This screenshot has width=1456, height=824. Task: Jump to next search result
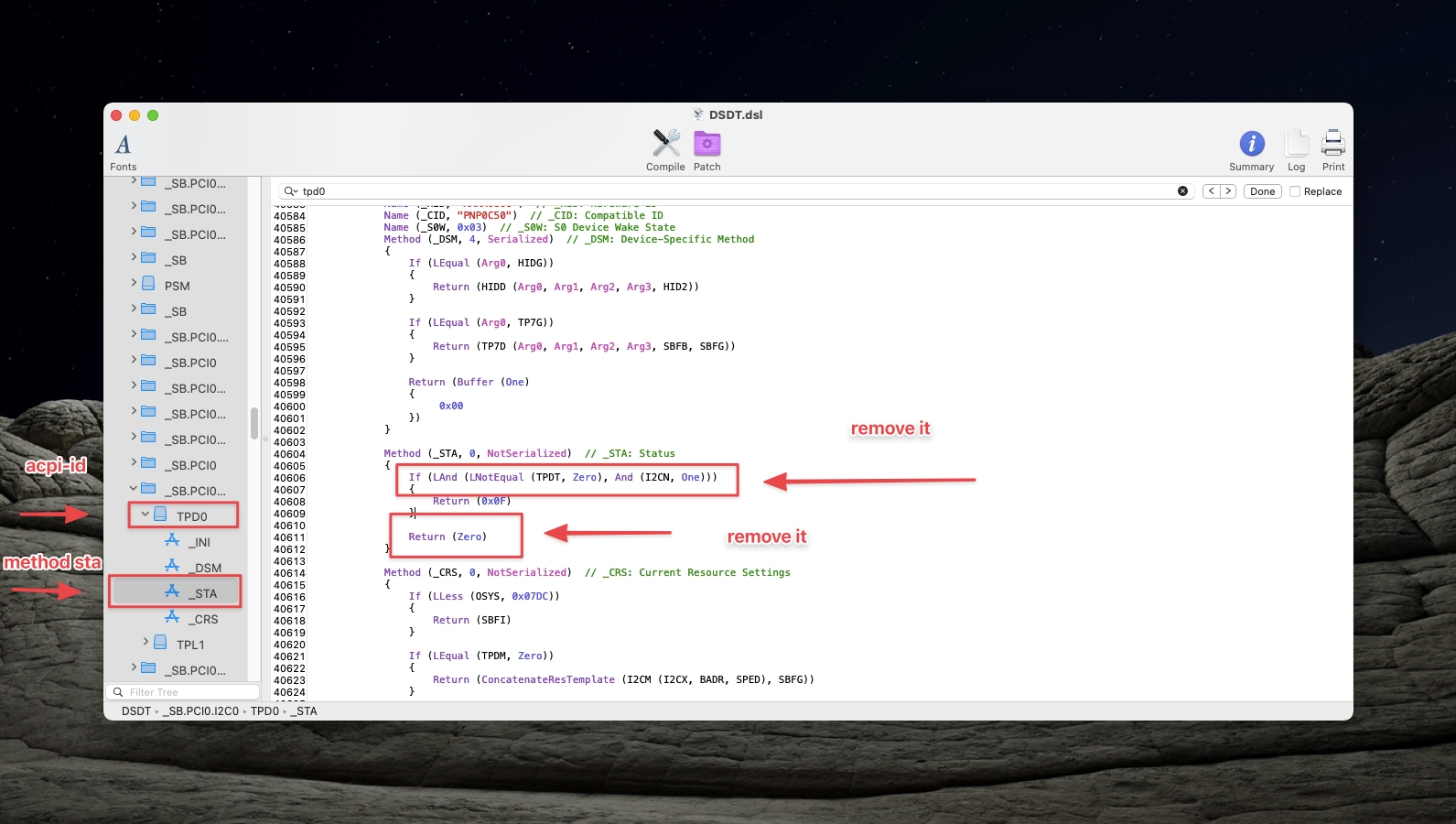[x=1228, y=191]
